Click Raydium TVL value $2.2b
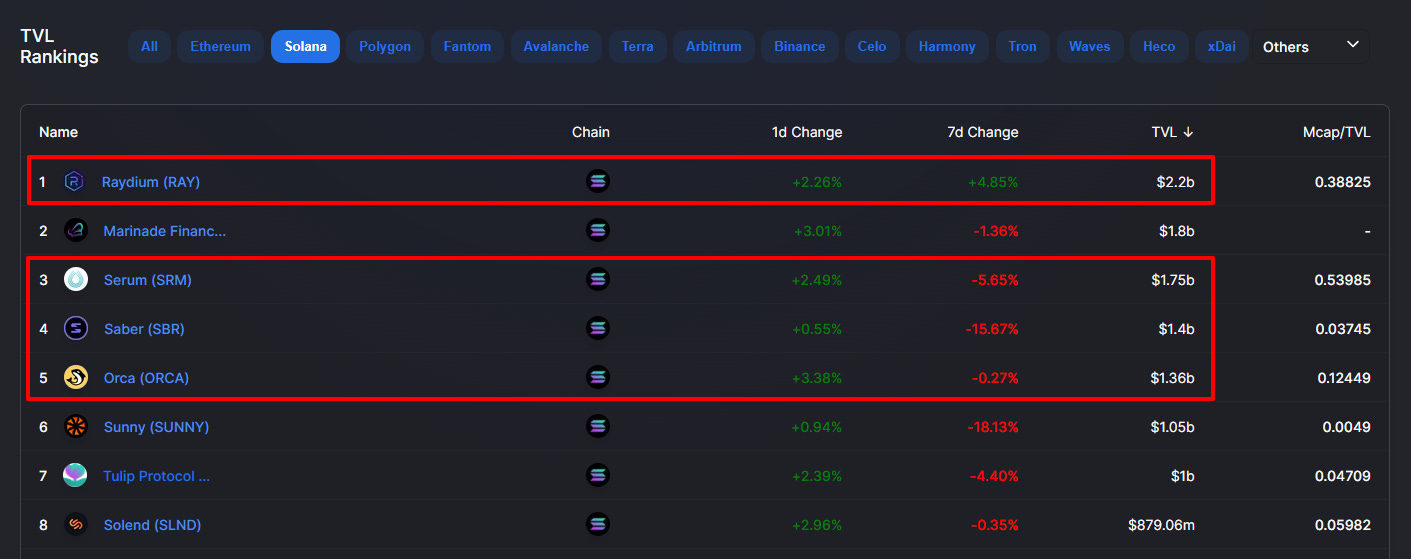This screenshot has height=559, width=1411. [1176, 182]
